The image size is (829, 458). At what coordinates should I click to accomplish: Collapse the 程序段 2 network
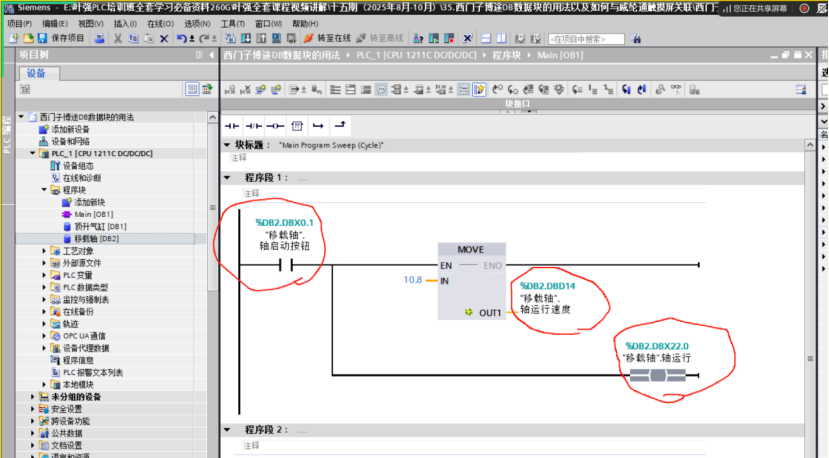(227, 429)
